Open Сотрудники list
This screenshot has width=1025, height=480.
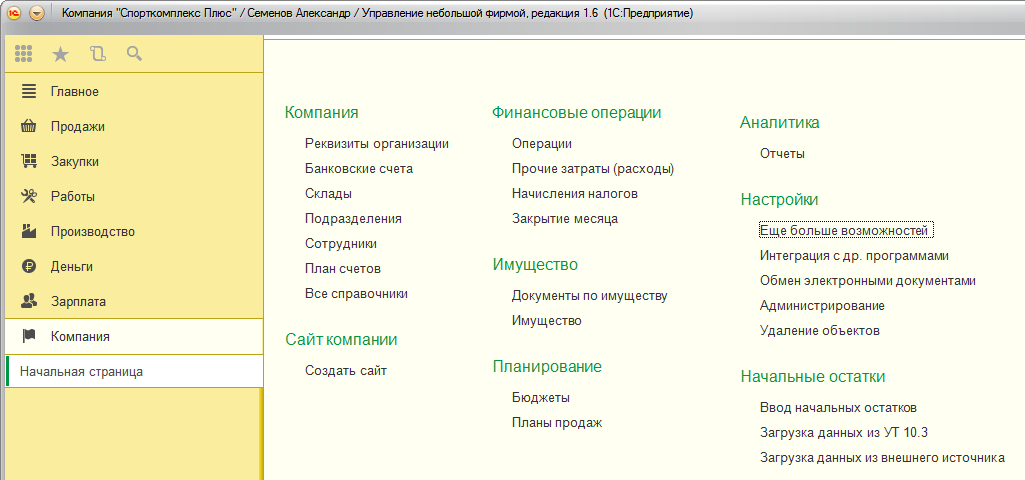click(341, 243)
